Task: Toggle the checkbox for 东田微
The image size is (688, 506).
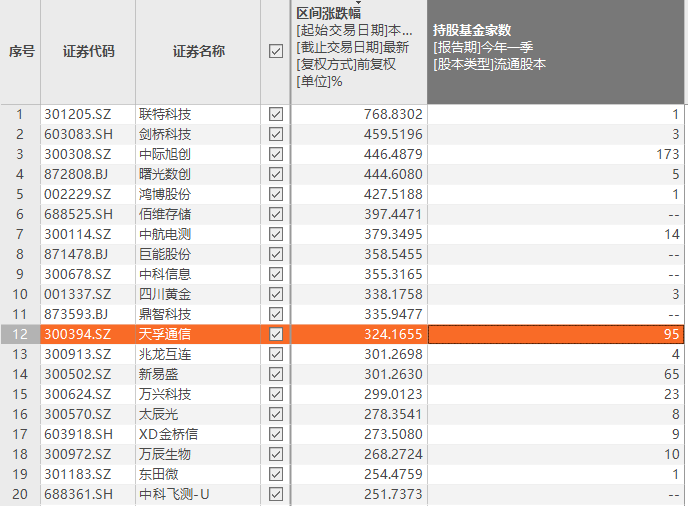Action: [276, 474]
